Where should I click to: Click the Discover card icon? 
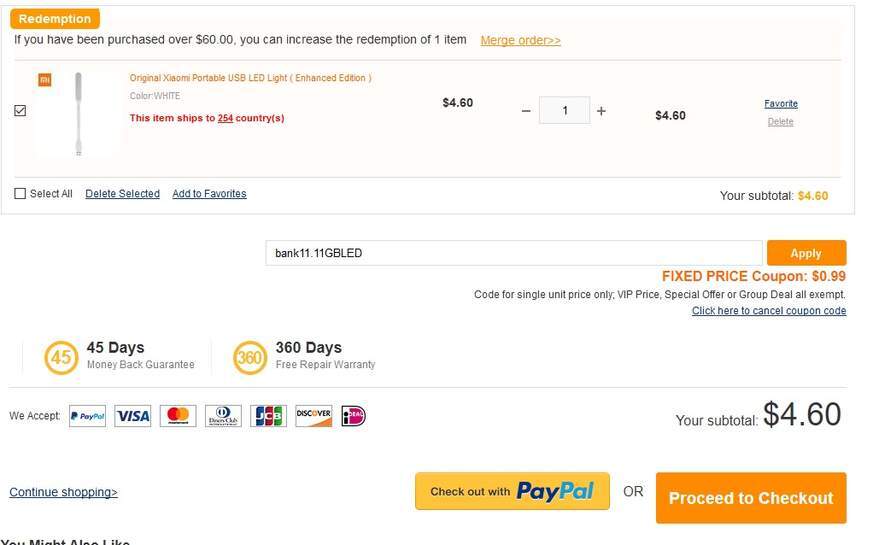tap(313, 416)
